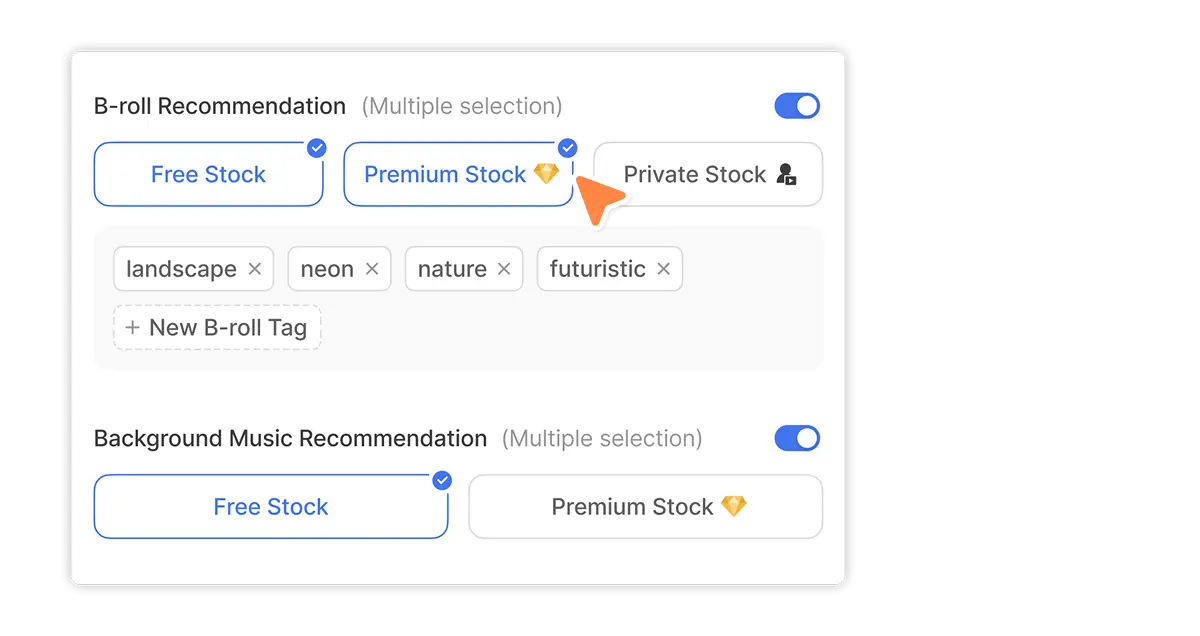
Task: Deselect Premium Stock under B-roll Recommendation
Action: coord(459,174)
